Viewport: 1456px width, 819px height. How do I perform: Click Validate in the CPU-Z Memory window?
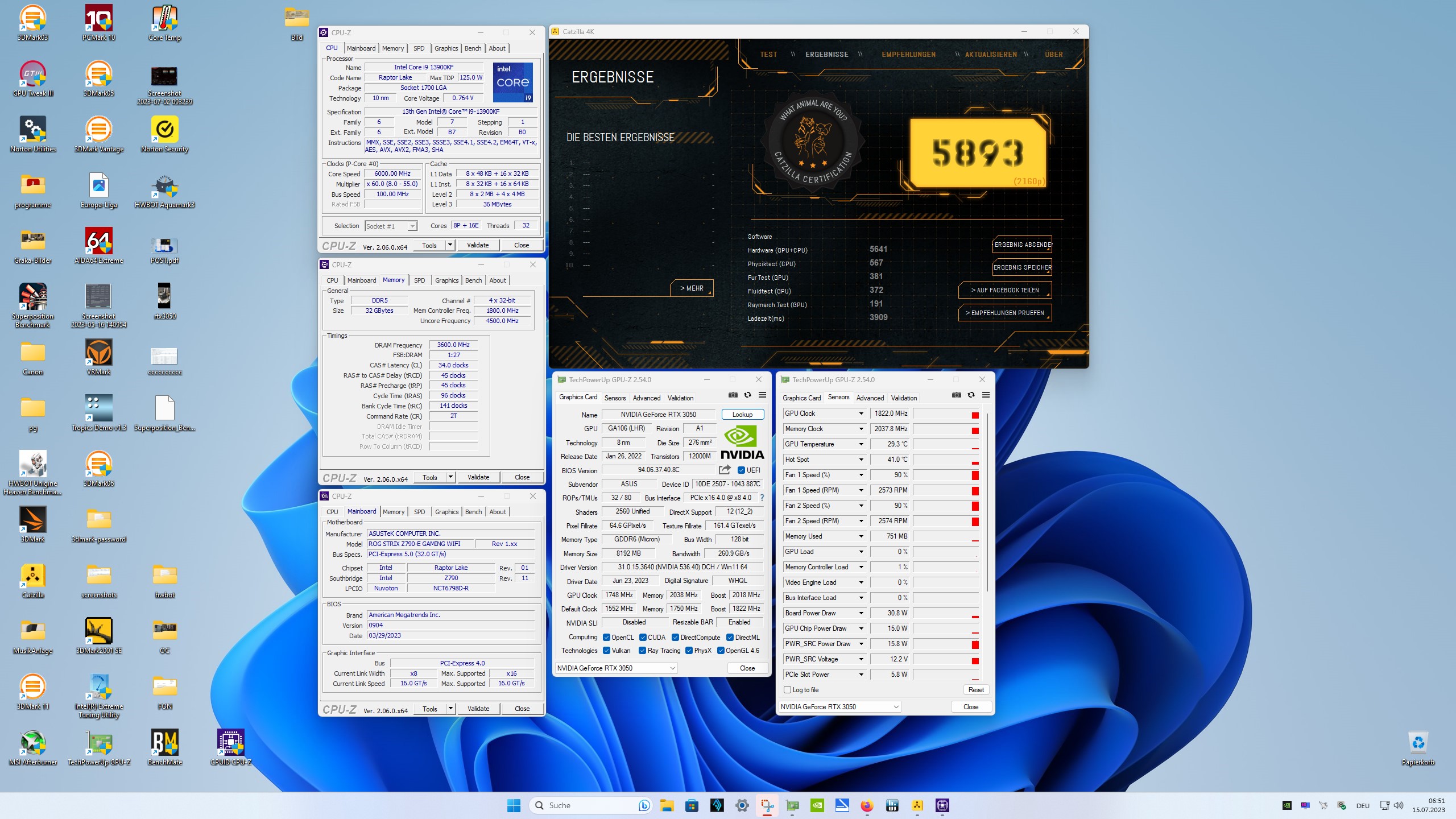pos(478,477)
